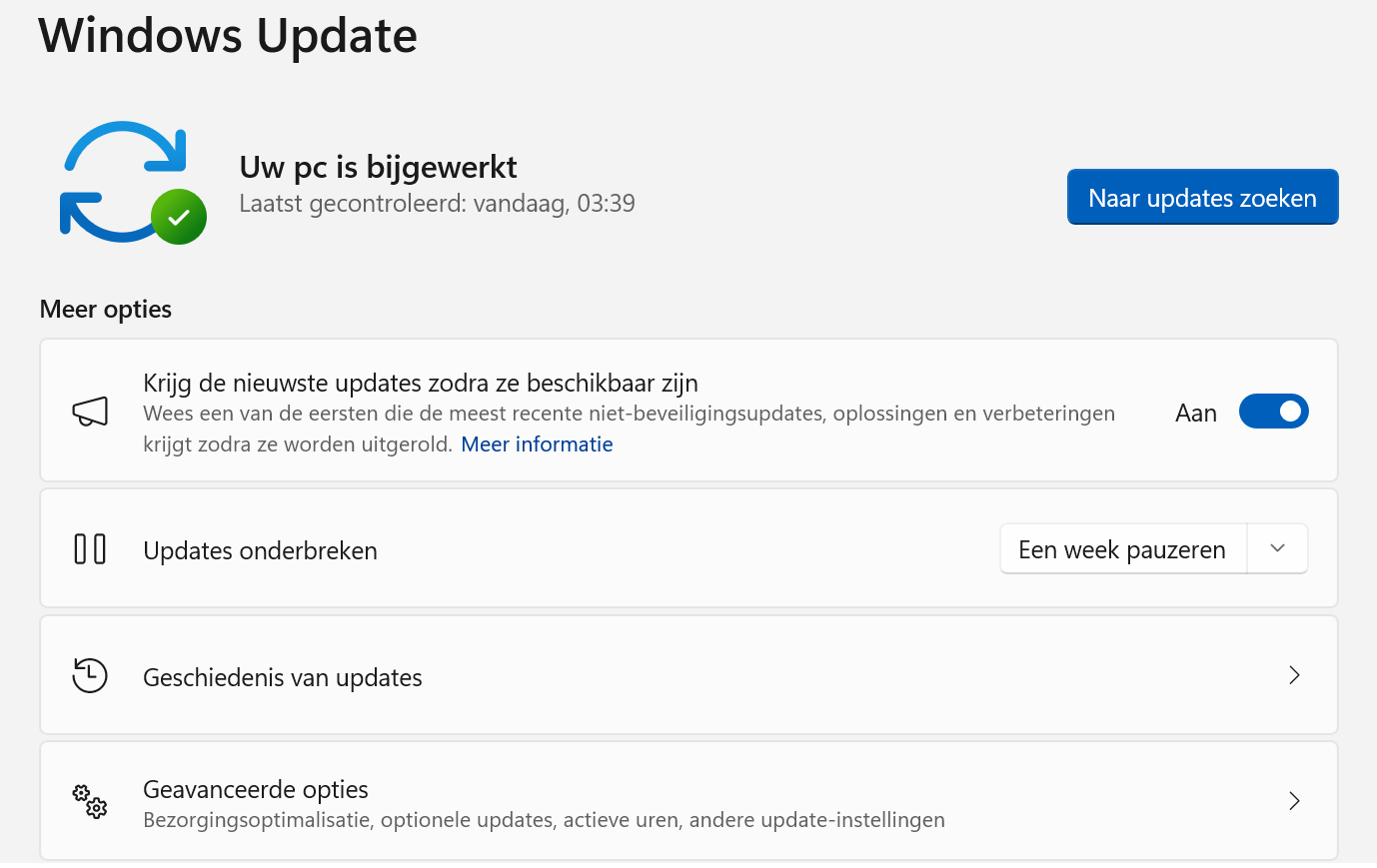Click the megaphone icon beside newest updates
The height and width of the screenshot is (868, 1377).
click(90, 411)
